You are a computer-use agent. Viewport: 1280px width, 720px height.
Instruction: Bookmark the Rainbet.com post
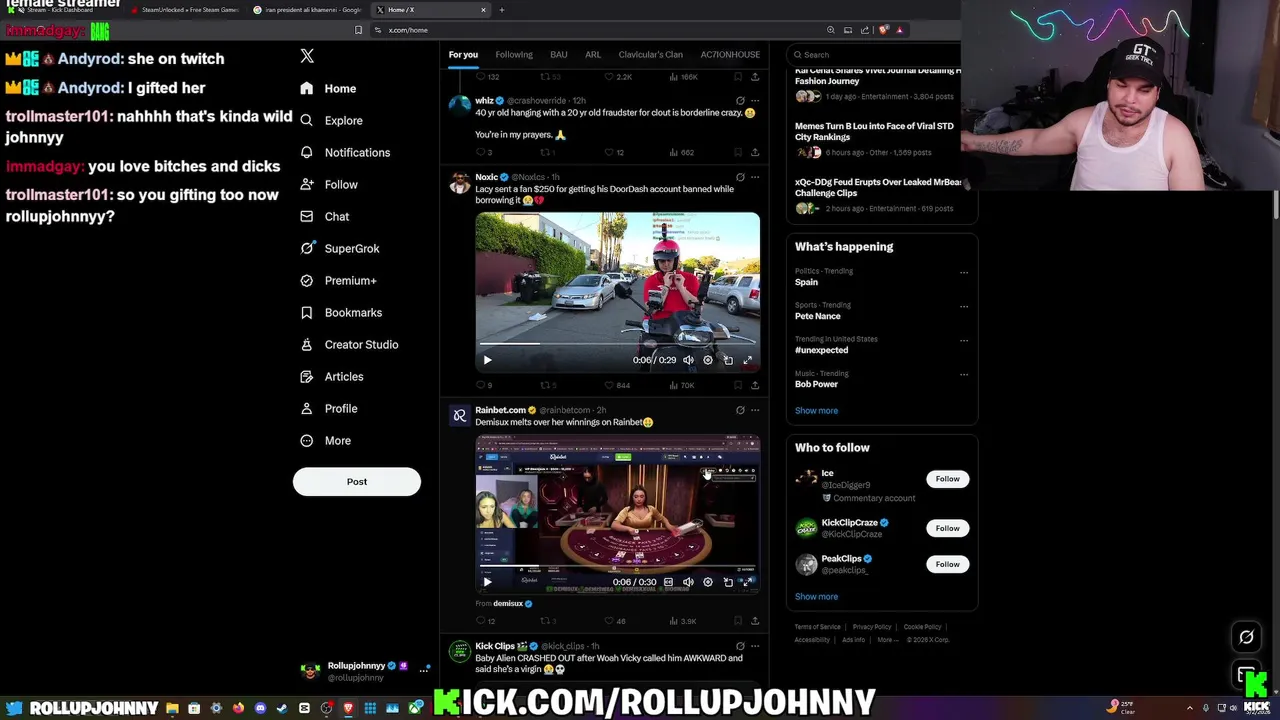click(738, 621)
